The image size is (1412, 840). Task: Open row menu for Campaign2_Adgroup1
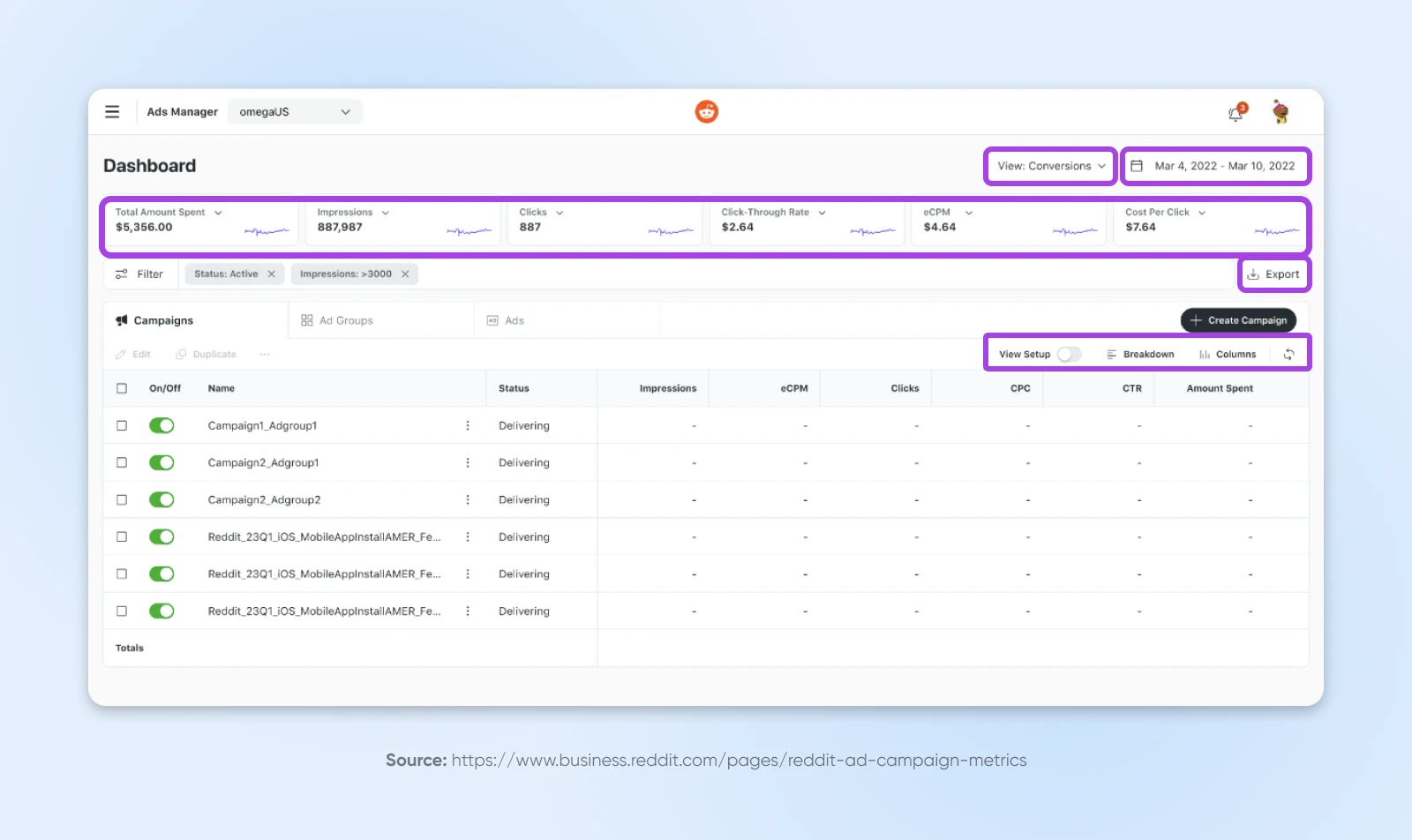click(x=468, y=463)
